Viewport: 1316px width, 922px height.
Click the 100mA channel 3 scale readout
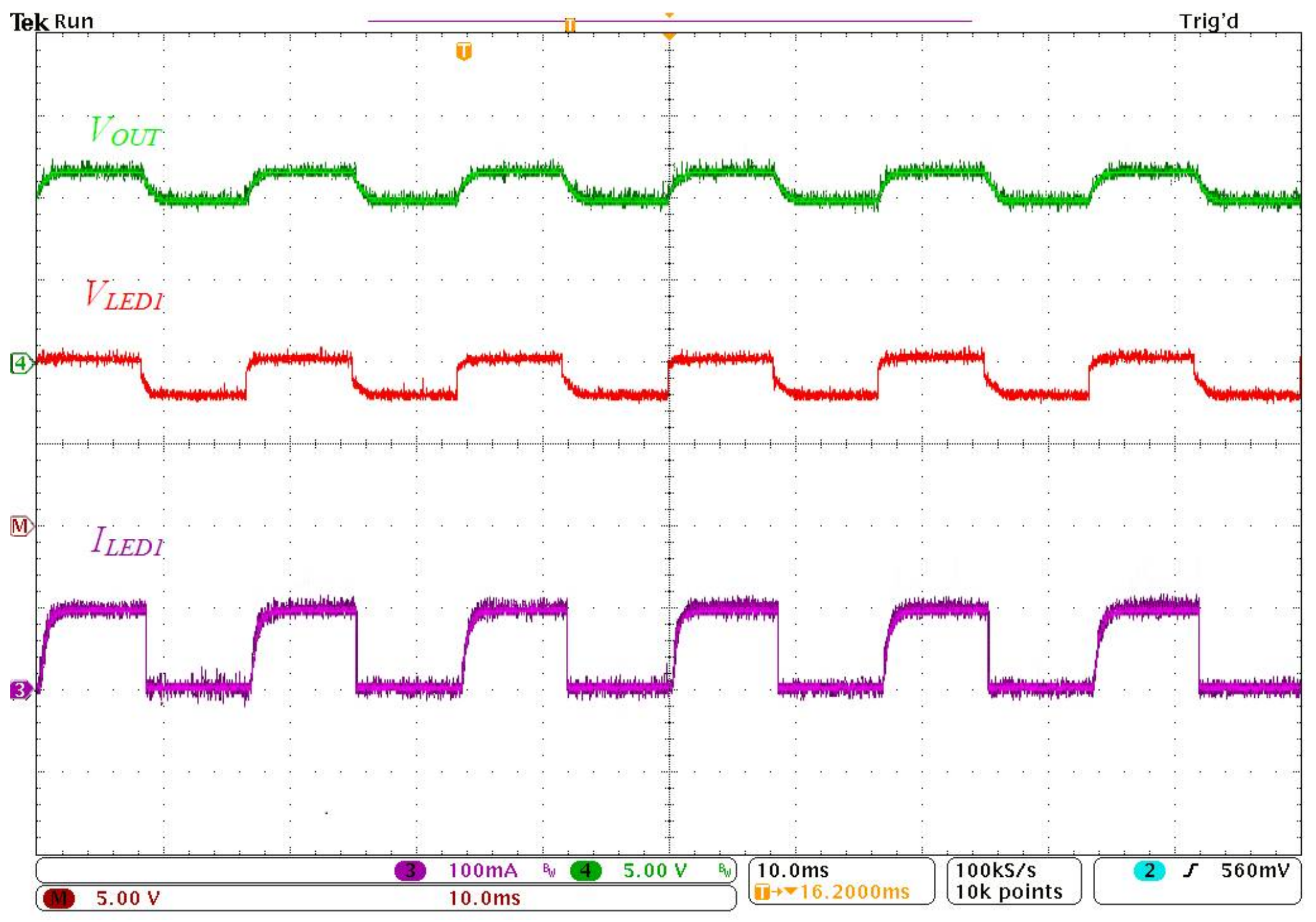click(x=482, y=871)
